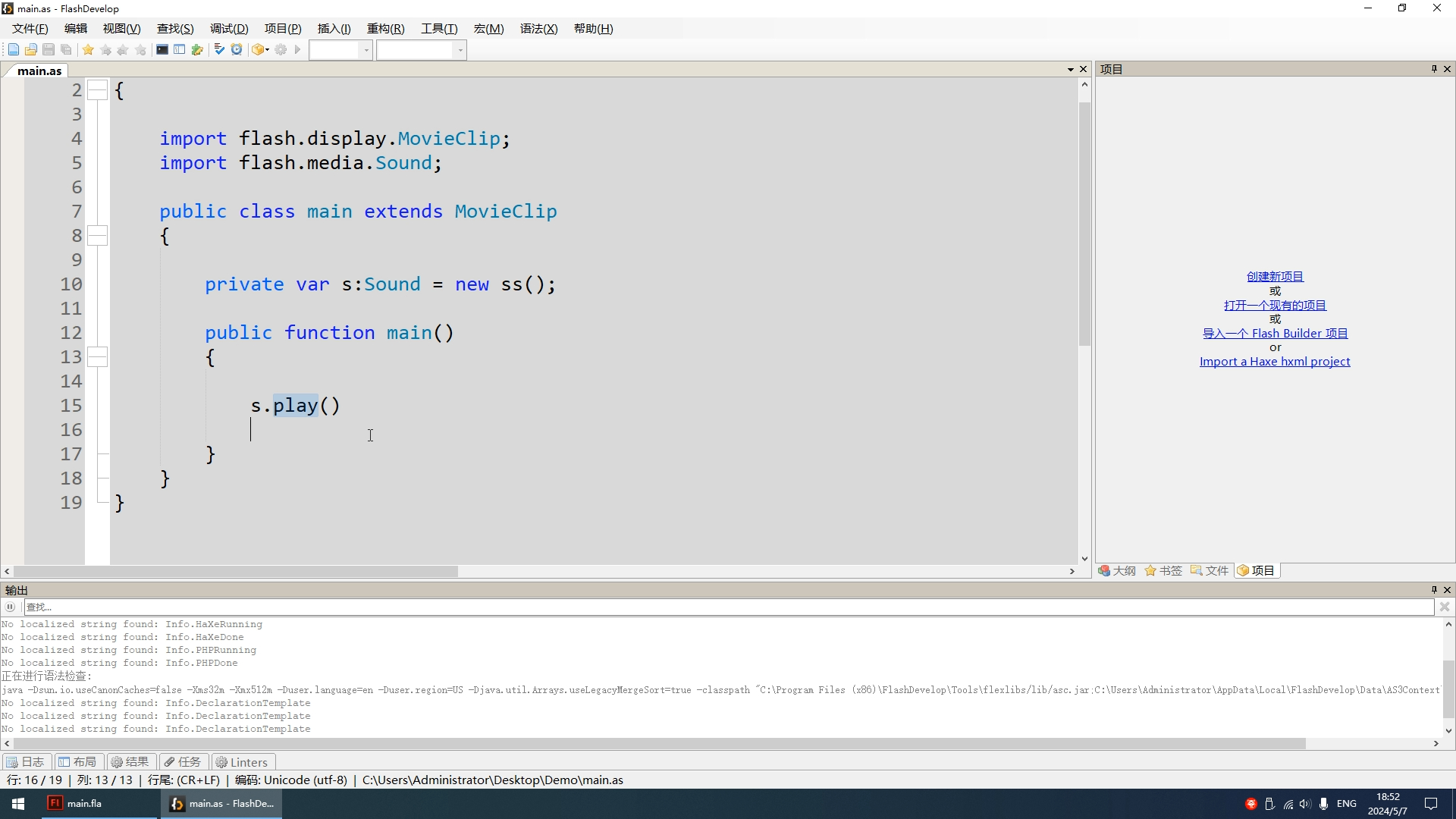1456x819 pixels.
Task: Click the microphone tray icon
Action: [1323, 804]
